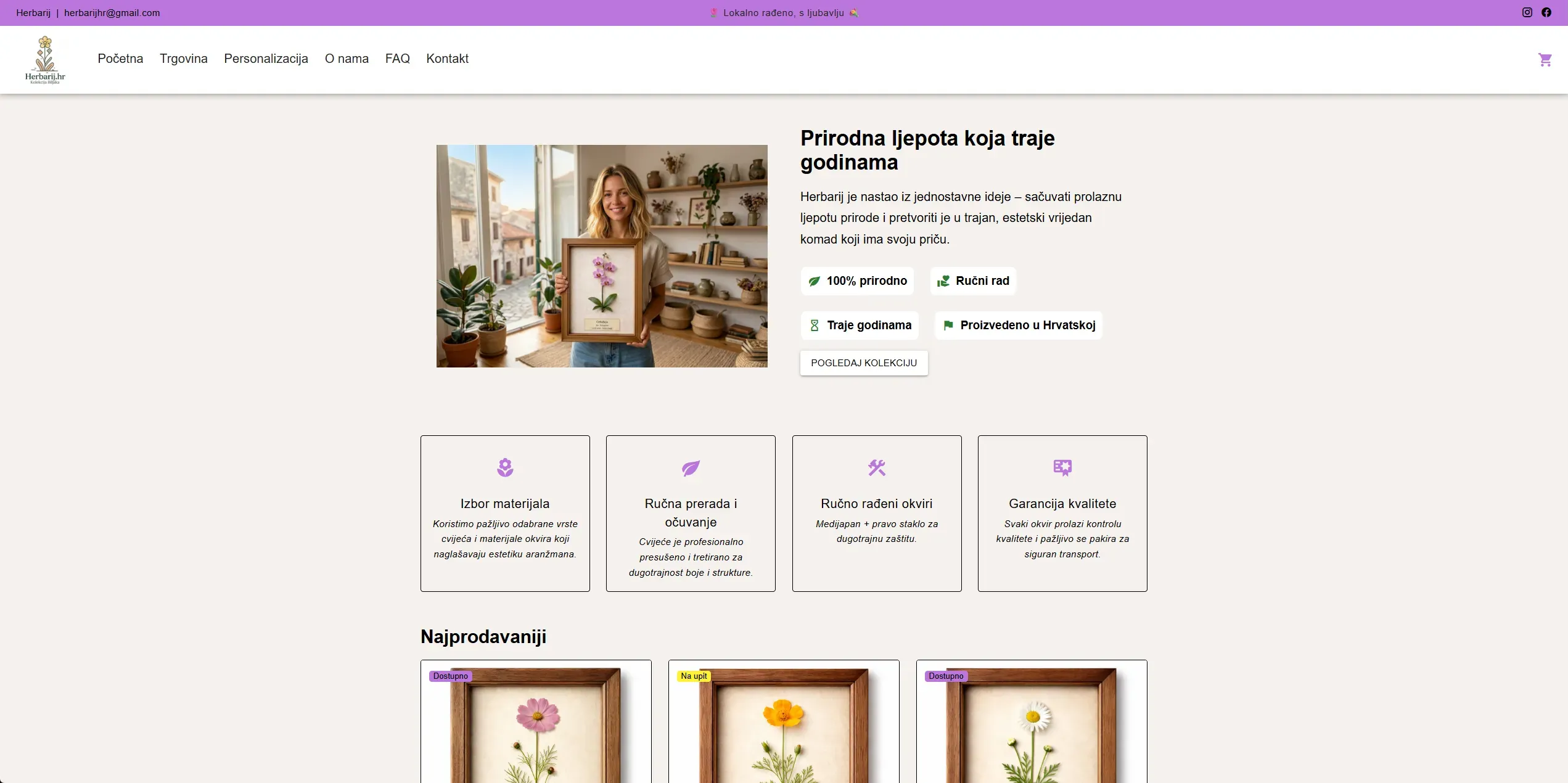This screenshot has height=783, width=1568.
Task: Click the tulip emoji before Lokalno rađeno
Action: point(713,12)
